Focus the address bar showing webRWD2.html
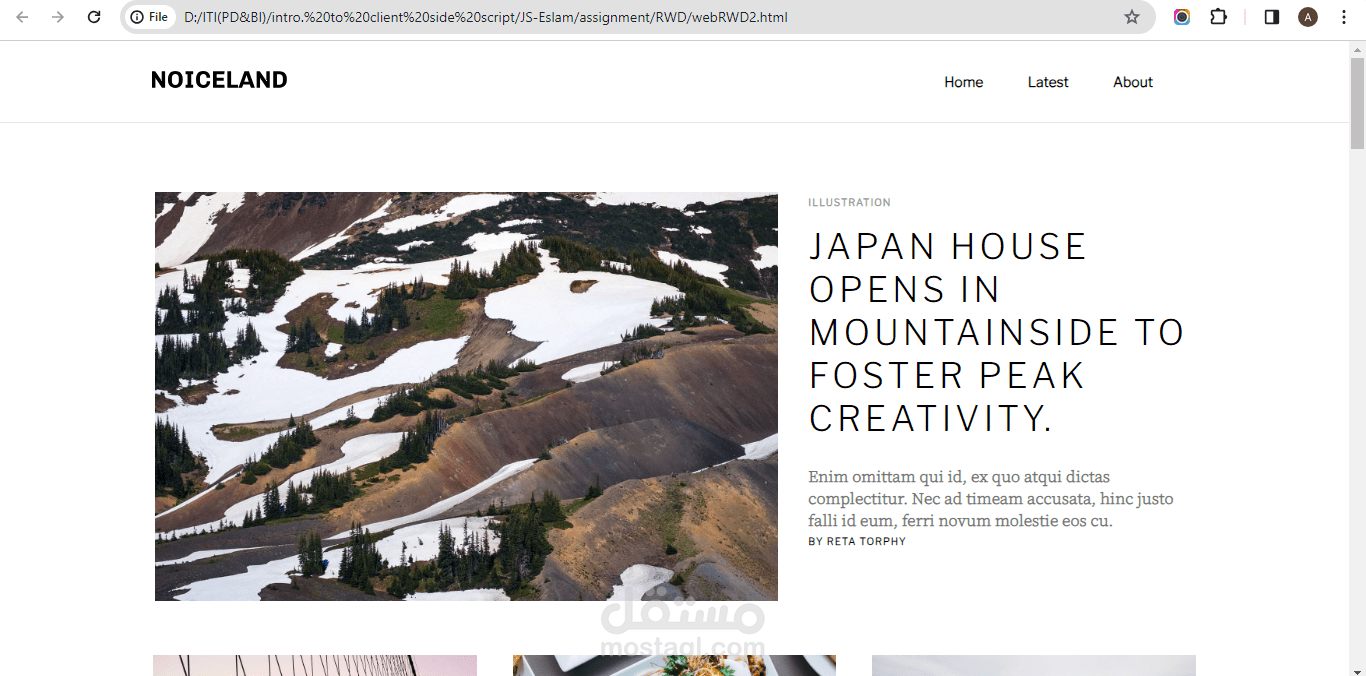 click(640, 17)
